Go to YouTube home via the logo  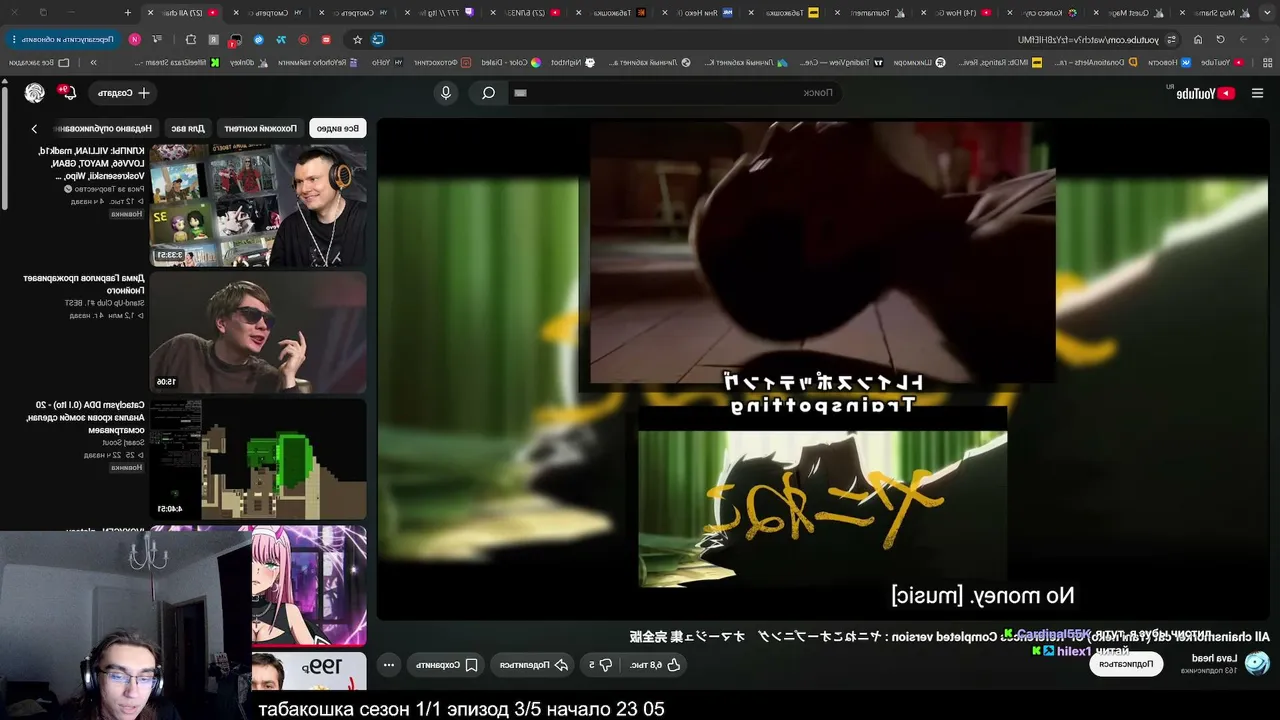1205,93
